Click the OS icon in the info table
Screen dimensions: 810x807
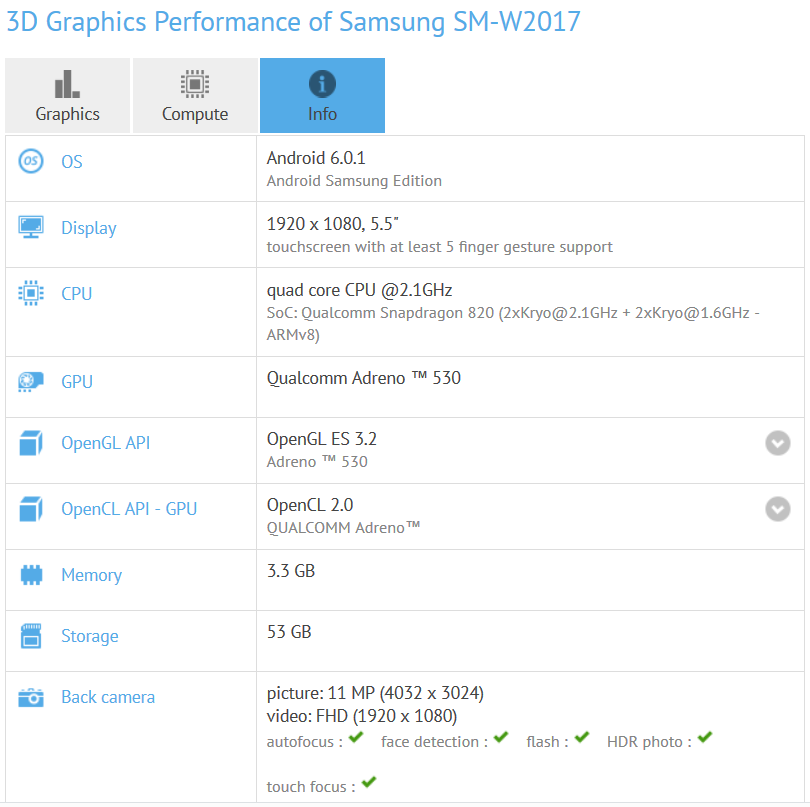[x=31, y=161]
